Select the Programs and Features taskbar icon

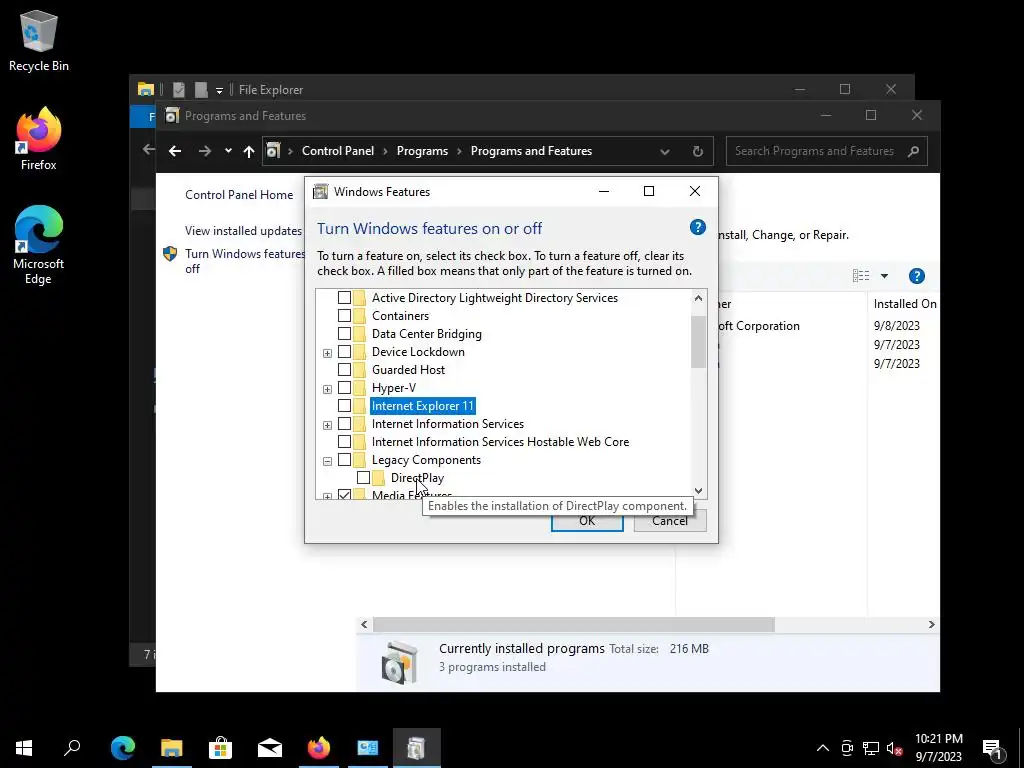click(417, 748)
